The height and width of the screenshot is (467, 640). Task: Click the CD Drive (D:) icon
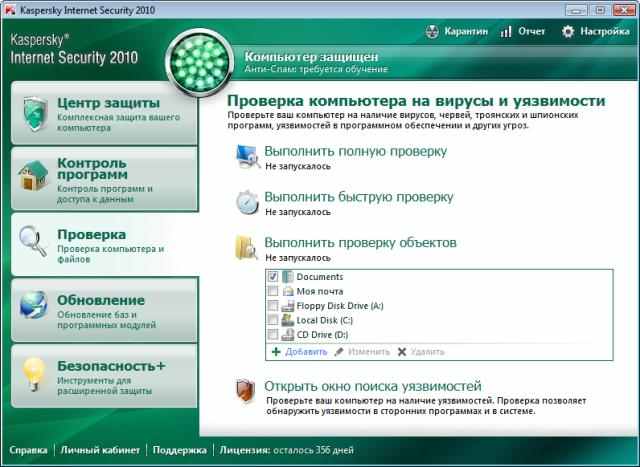pyautogui.click(x=288, y=335)
